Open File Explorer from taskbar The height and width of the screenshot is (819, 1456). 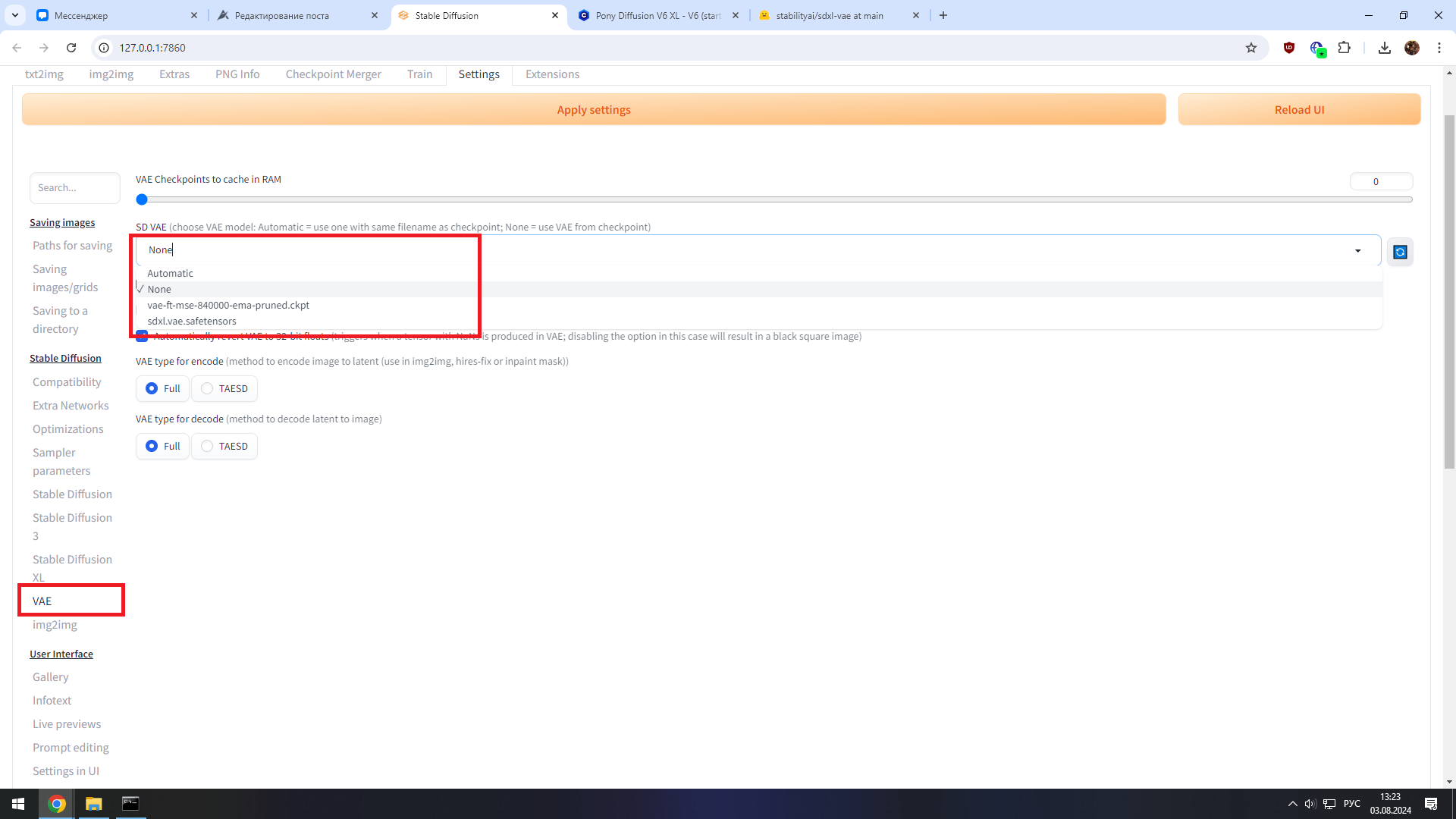tap(93, 804)
